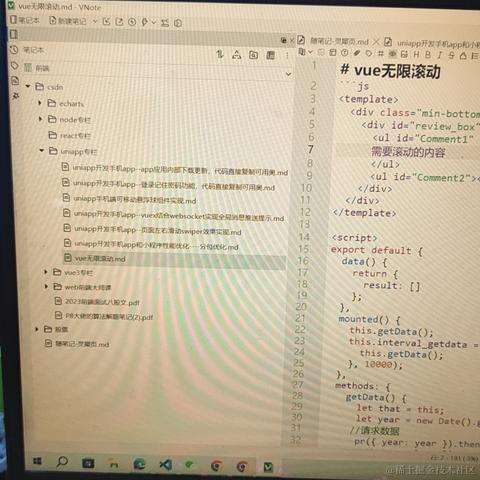The height and width of the screenshot is (480, 480).
Task: Open the three-dot more menu in the notebook panel
Action: [x=287, y=56]
